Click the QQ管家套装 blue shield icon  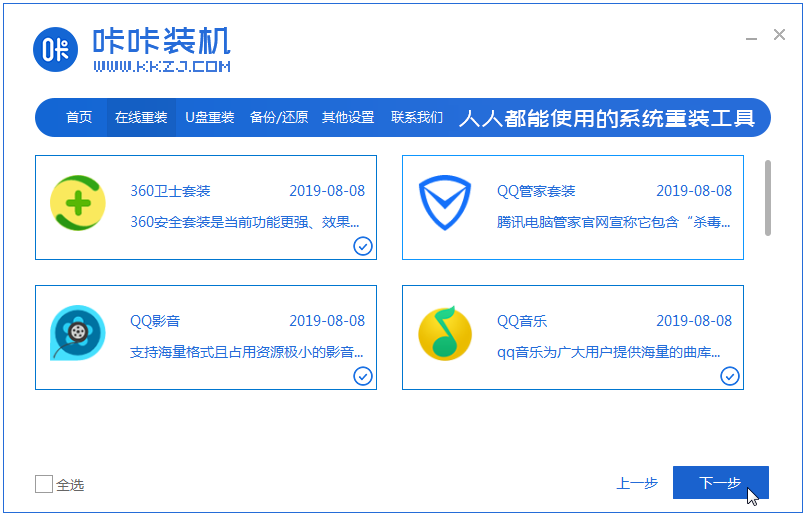tap(444, 205)
